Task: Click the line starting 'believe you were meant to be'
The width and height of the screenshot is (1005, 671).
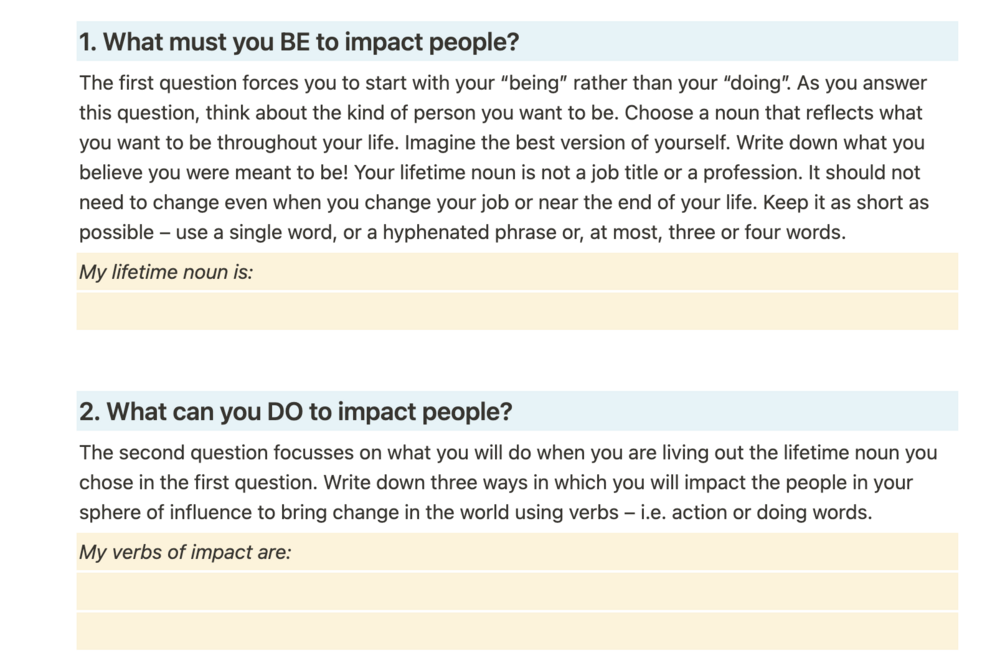Action: pyautogui.click(x=499, y=172)
